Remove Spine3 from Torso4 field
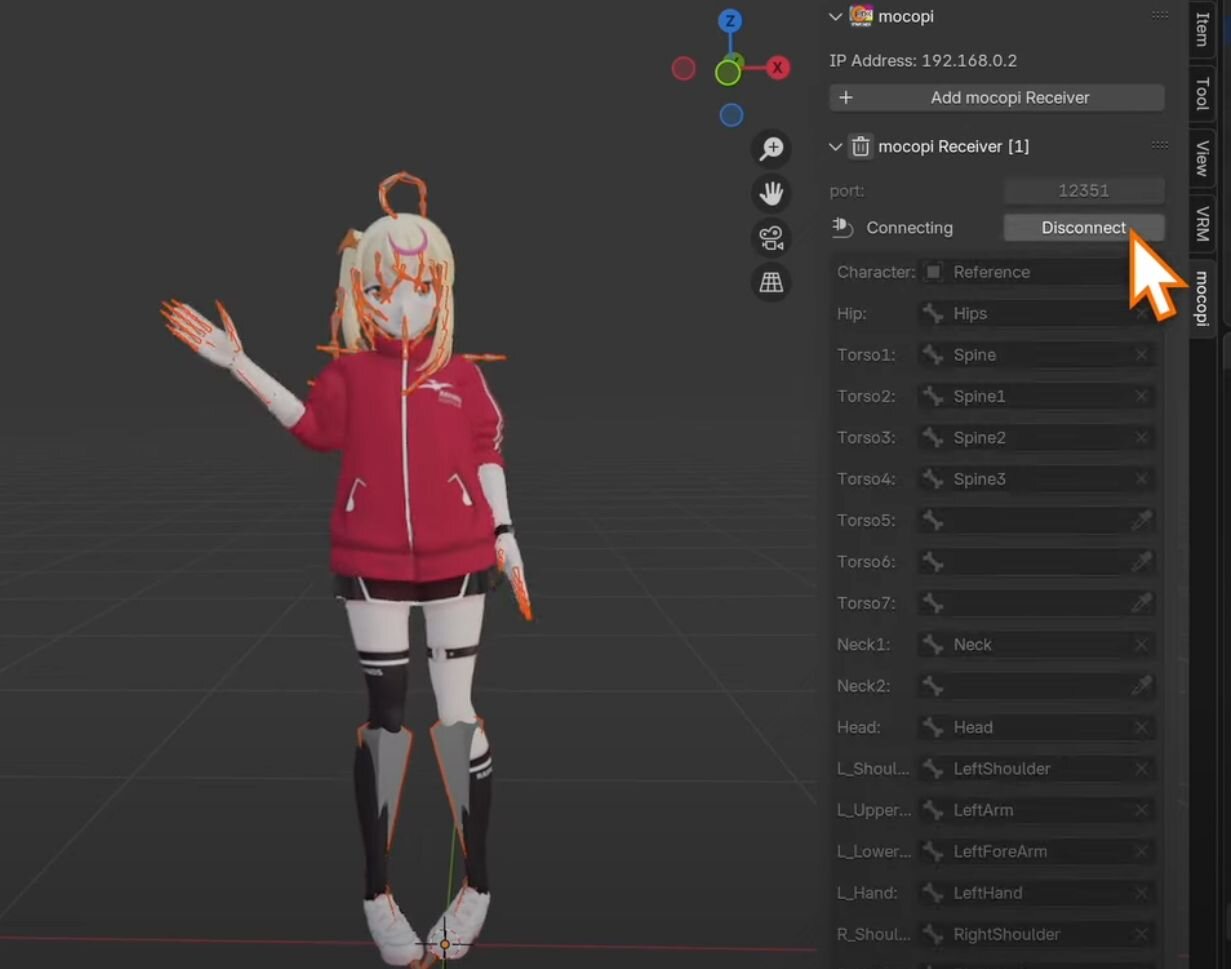 pyautogui.click(x=1141, y=480)
